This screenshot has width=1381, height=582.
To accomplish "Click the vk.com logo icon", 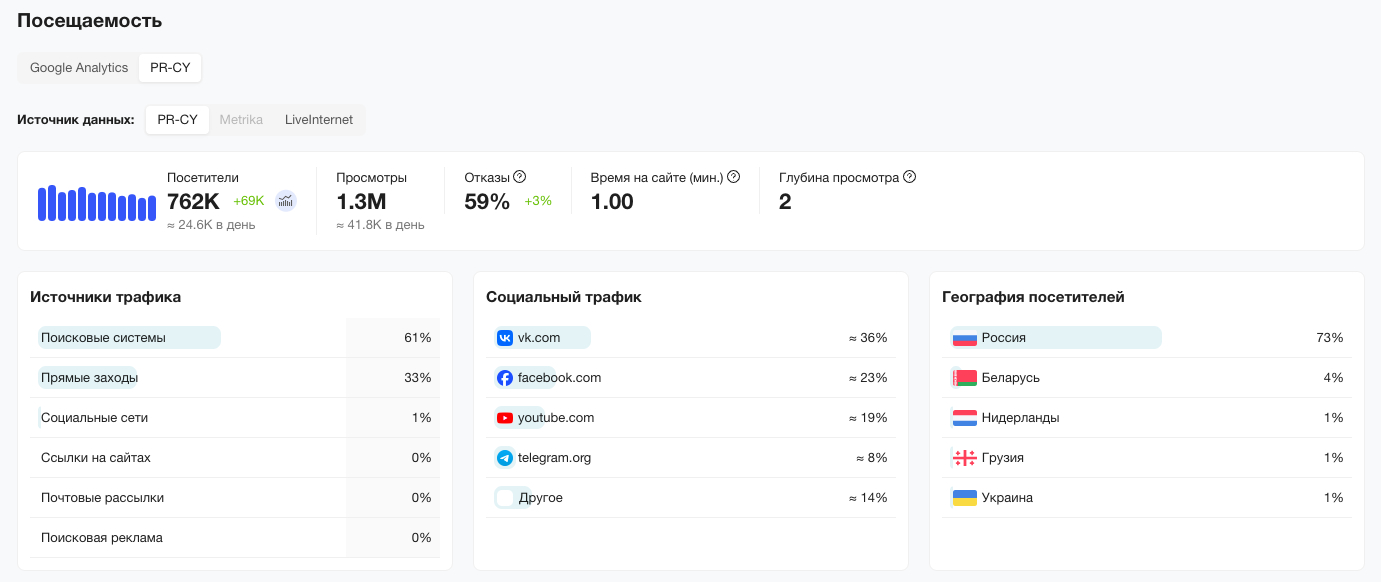I will click(x=505, y=338).
